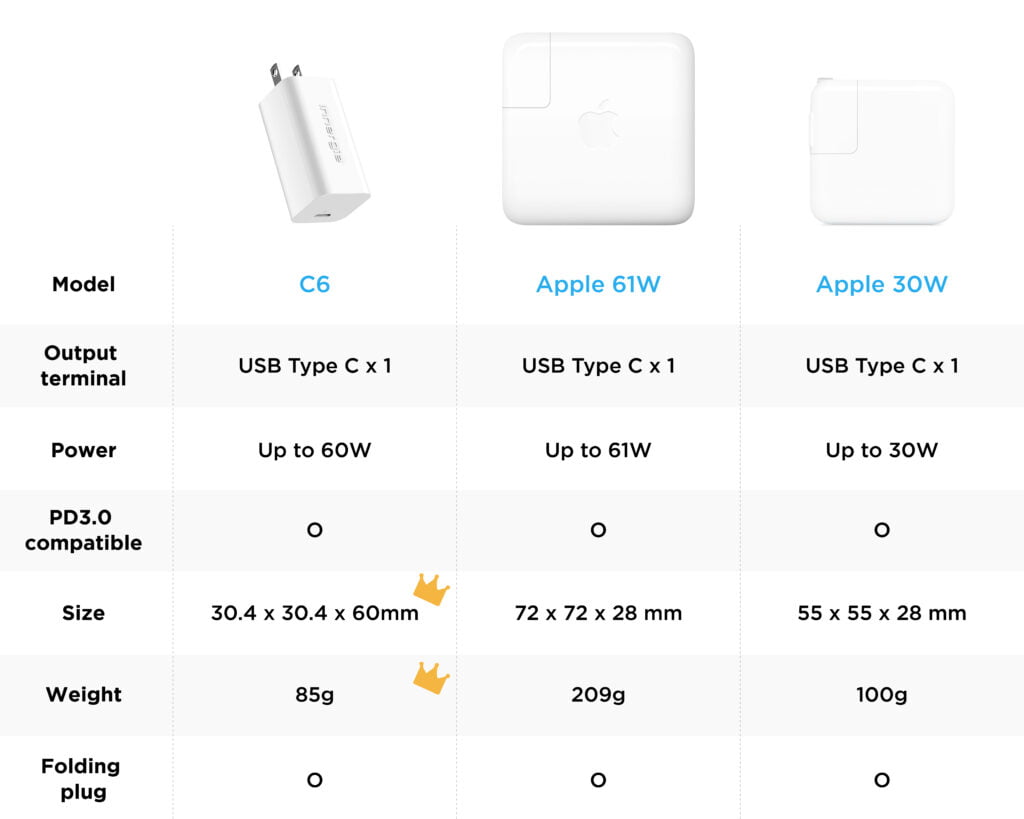
Task: Click the Apple 61W PD3.0 compatible circle
Action: [x=598, y=530]
